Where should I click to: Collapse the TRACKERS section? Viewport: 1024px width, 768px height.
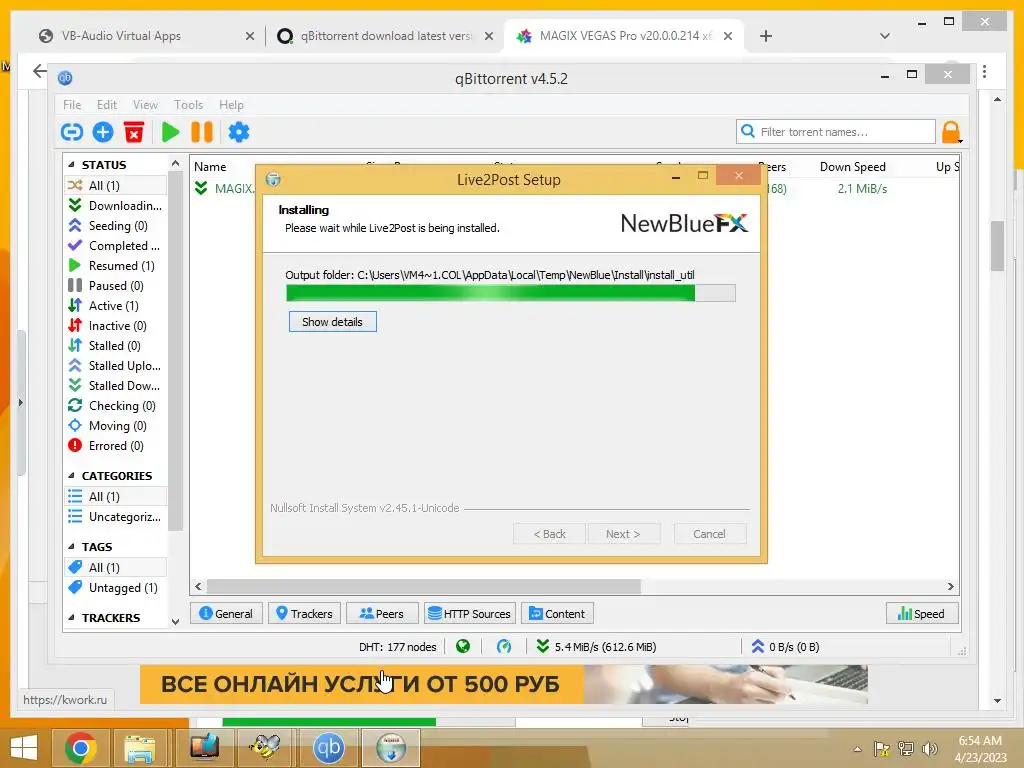point(72,618)
